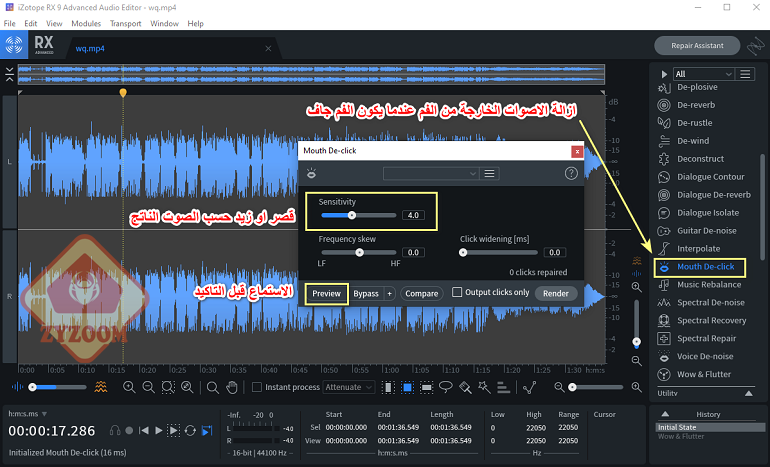Click the Play transport button
The width and height of the screenshot is (770, 467).
coord(159,431)
